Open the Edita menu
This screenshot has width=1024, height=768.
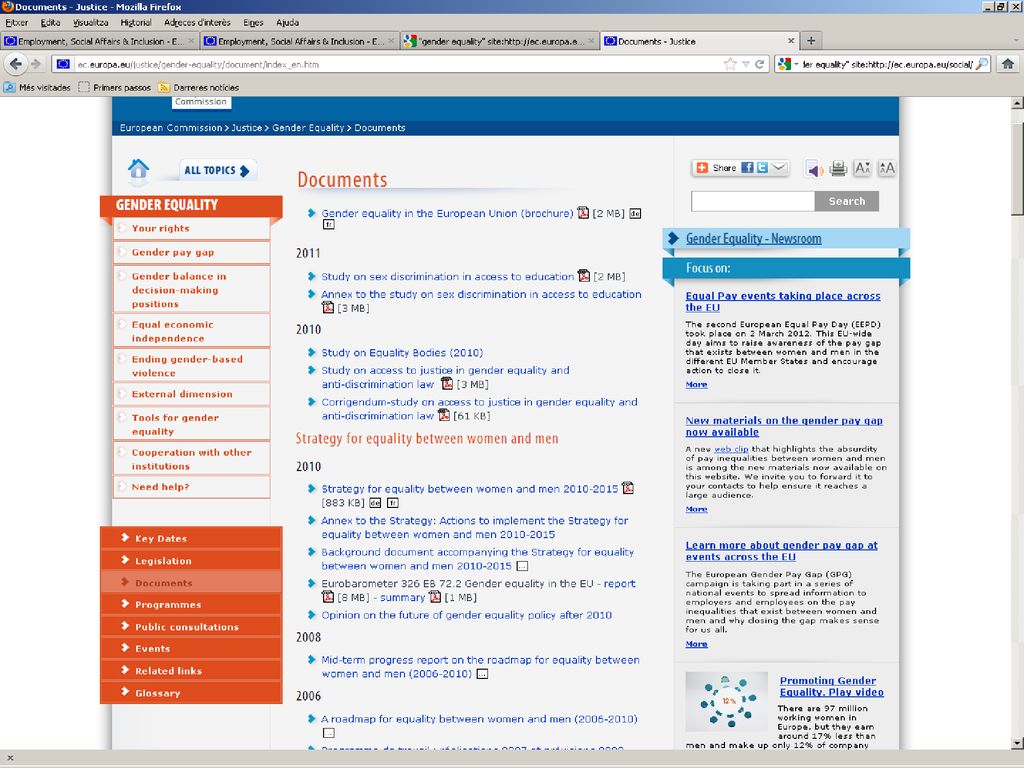click(x=50, y=22)
